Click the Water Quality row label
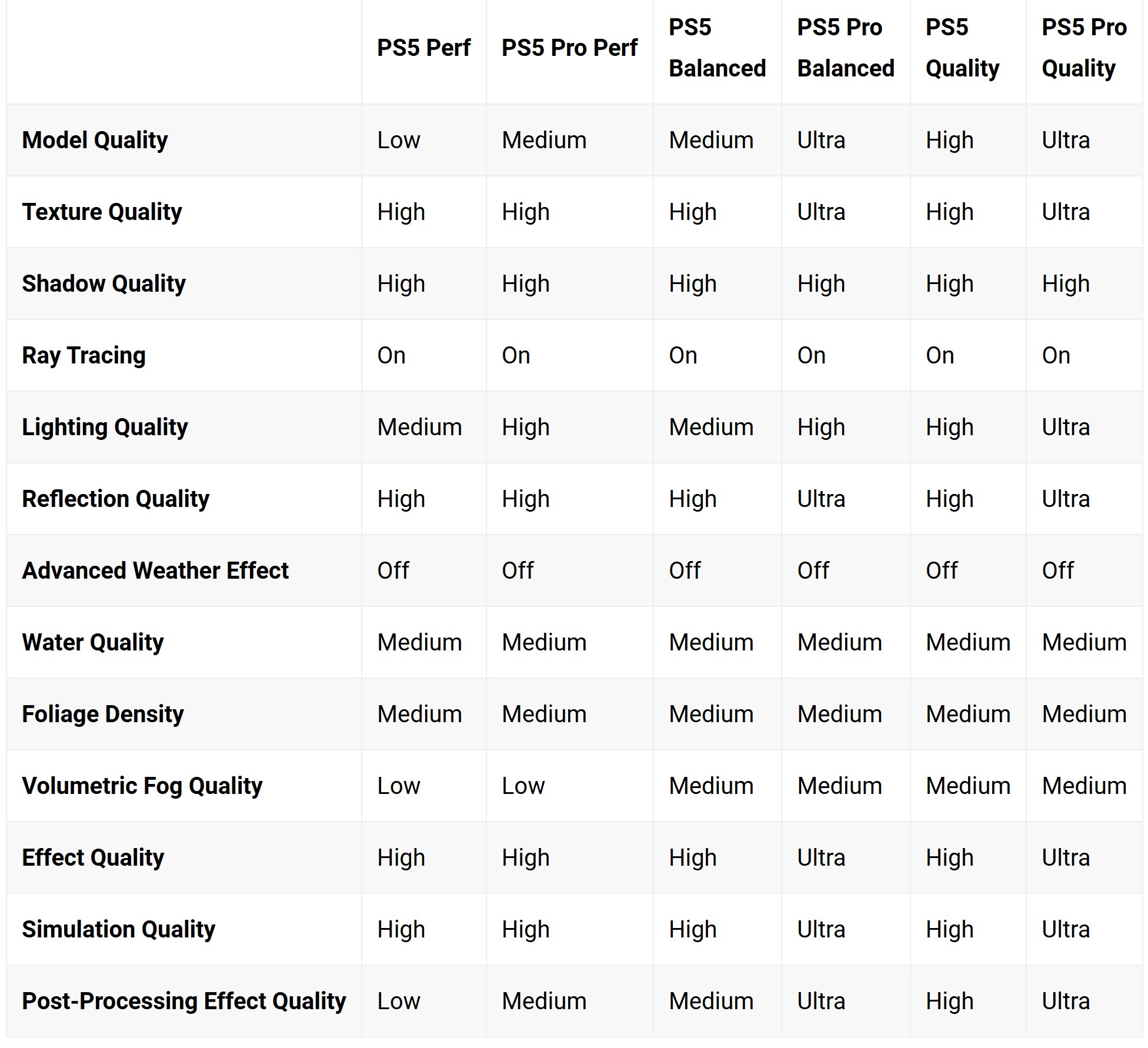The image size is (1148, 1048). pos(92,642)
